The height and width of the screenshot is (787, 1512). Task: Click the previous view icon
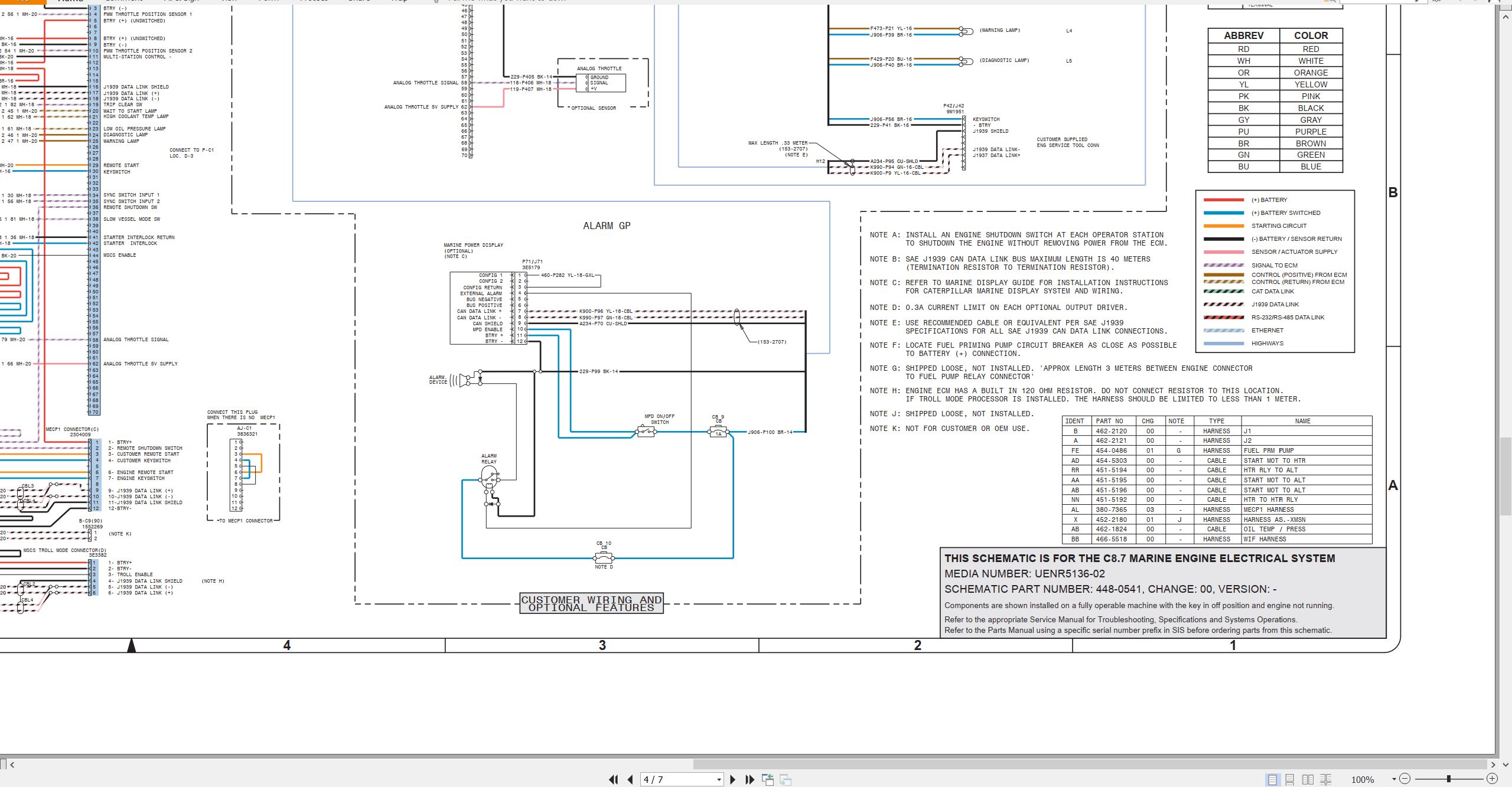[x=768, y=779]
